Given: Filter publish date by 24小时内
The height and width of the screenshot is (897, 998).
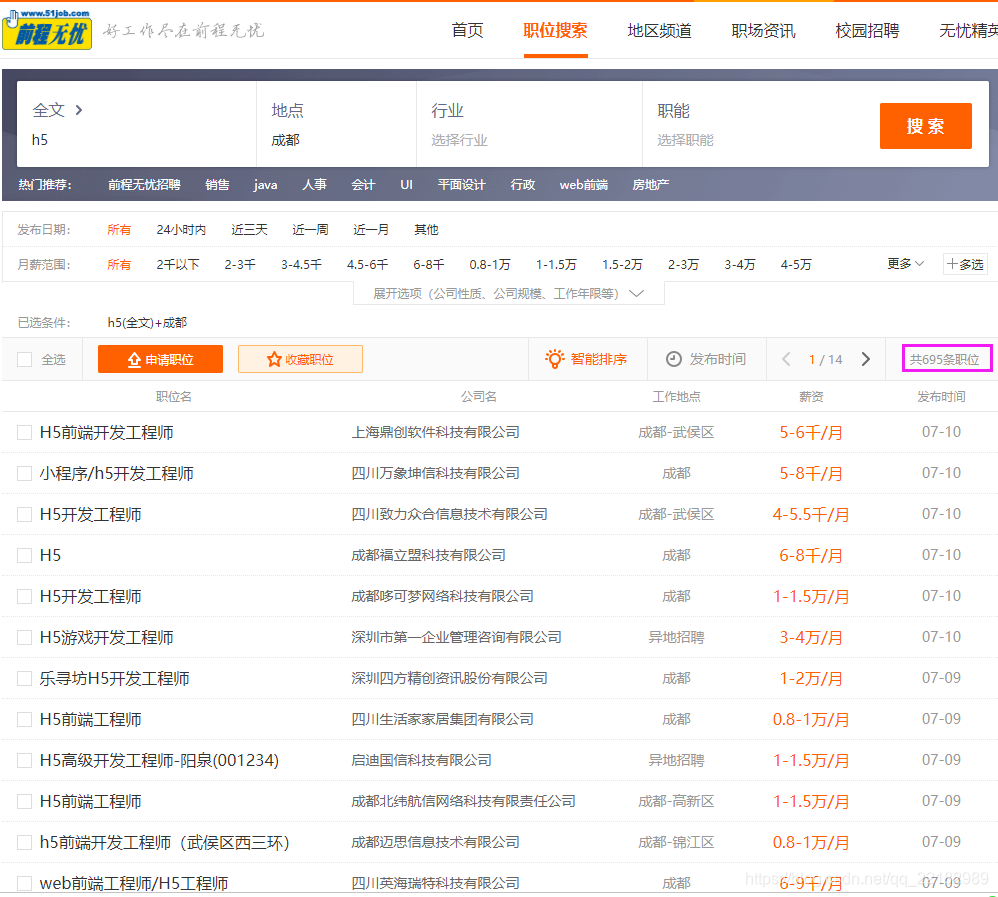Looking at the screenshot, I should tap(181, 229).
